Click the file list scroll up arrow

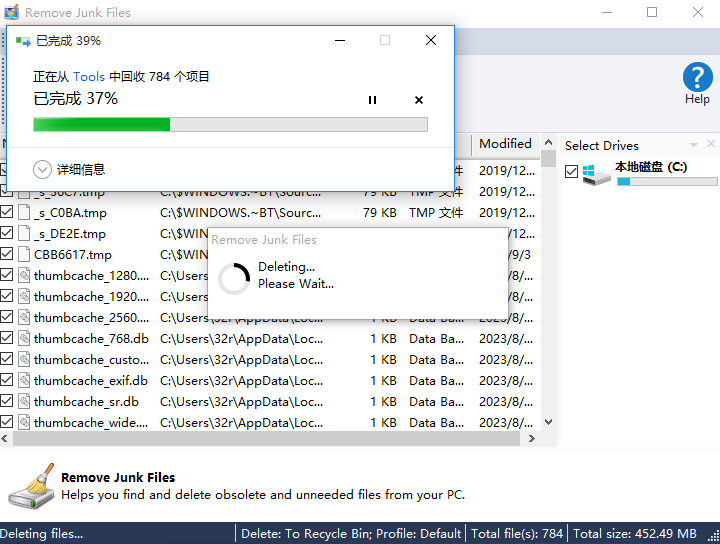click(x=548, y=142)
